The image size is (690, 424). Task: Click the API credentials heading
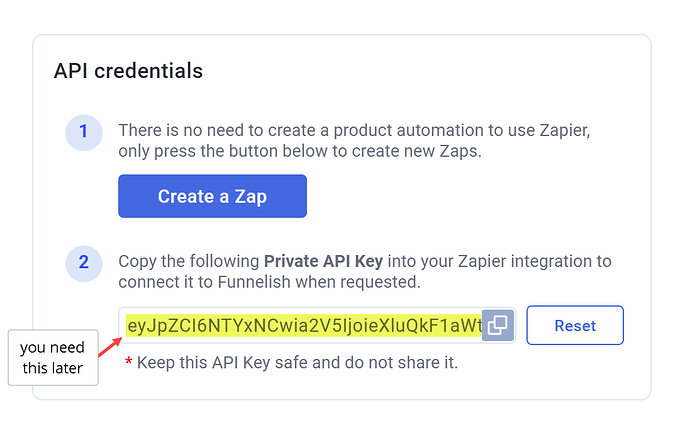click(128, 71)
